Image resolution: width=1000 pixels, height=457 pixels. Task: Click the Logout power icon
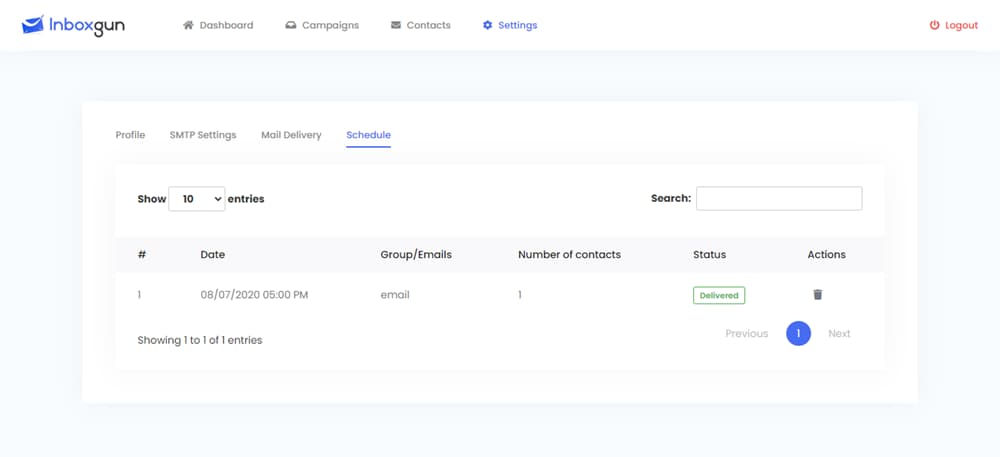click(934, 25)
